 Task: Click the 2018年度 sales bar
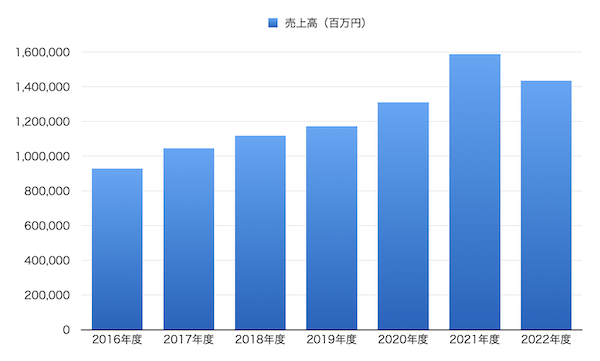[x=260, y=233]
